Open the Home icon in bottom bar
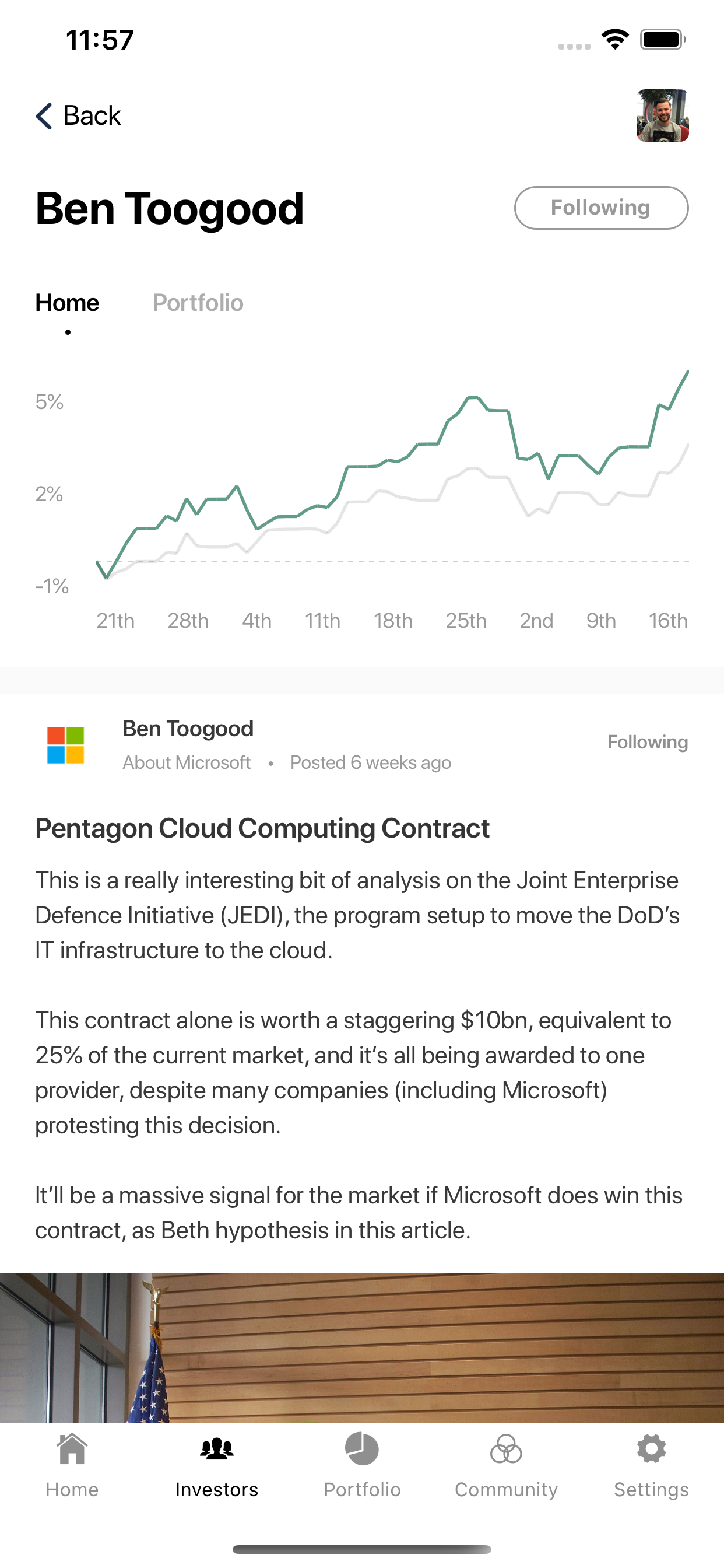The image size is (724, 1568). pos(72,1448)
